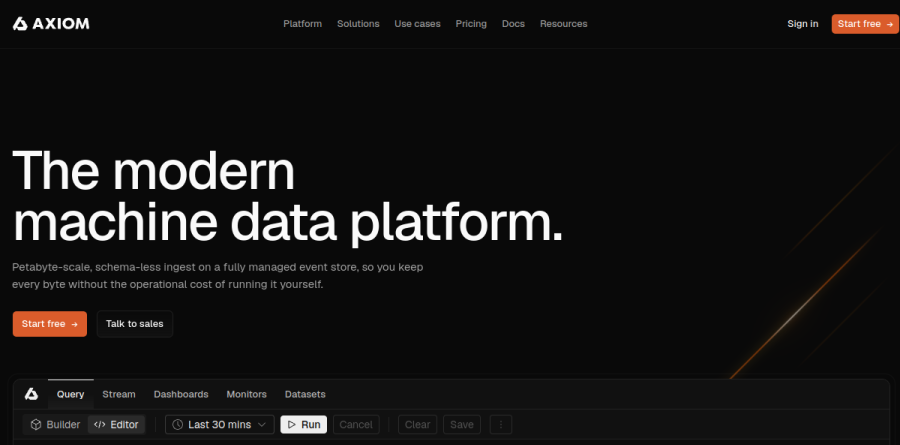Click Sign in
This screenshot has width=900, height=445.
click(x=803, y=24)
